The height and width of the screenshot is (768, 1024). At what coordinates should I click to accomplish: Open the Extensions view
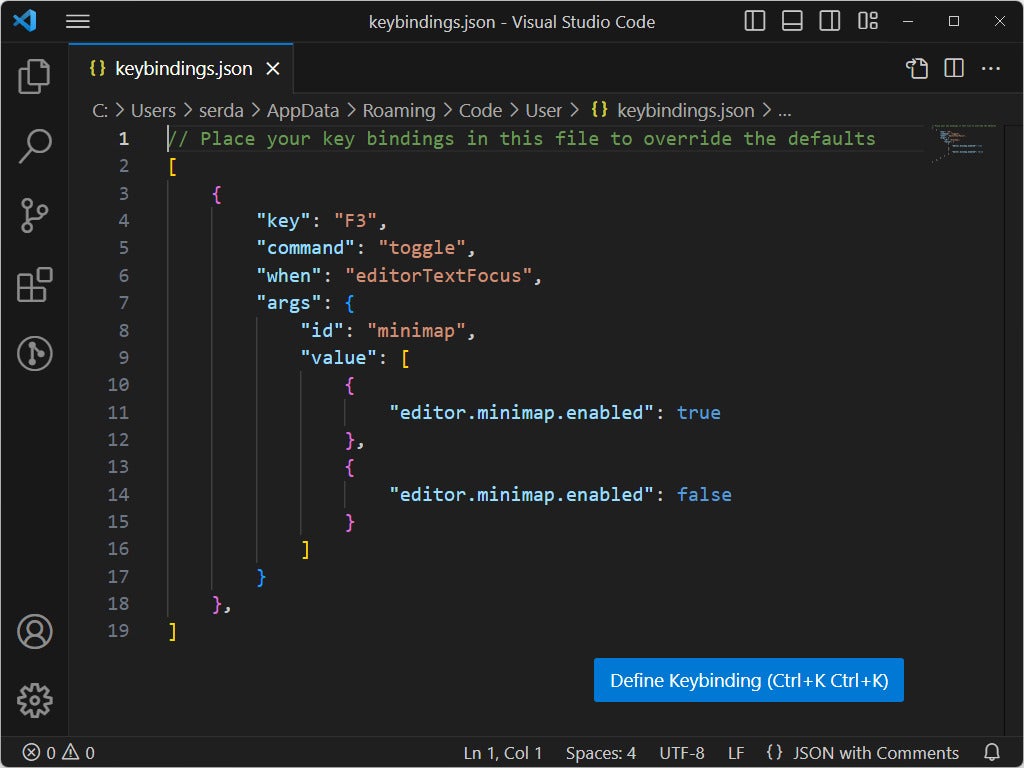click(x=34, y=285)
